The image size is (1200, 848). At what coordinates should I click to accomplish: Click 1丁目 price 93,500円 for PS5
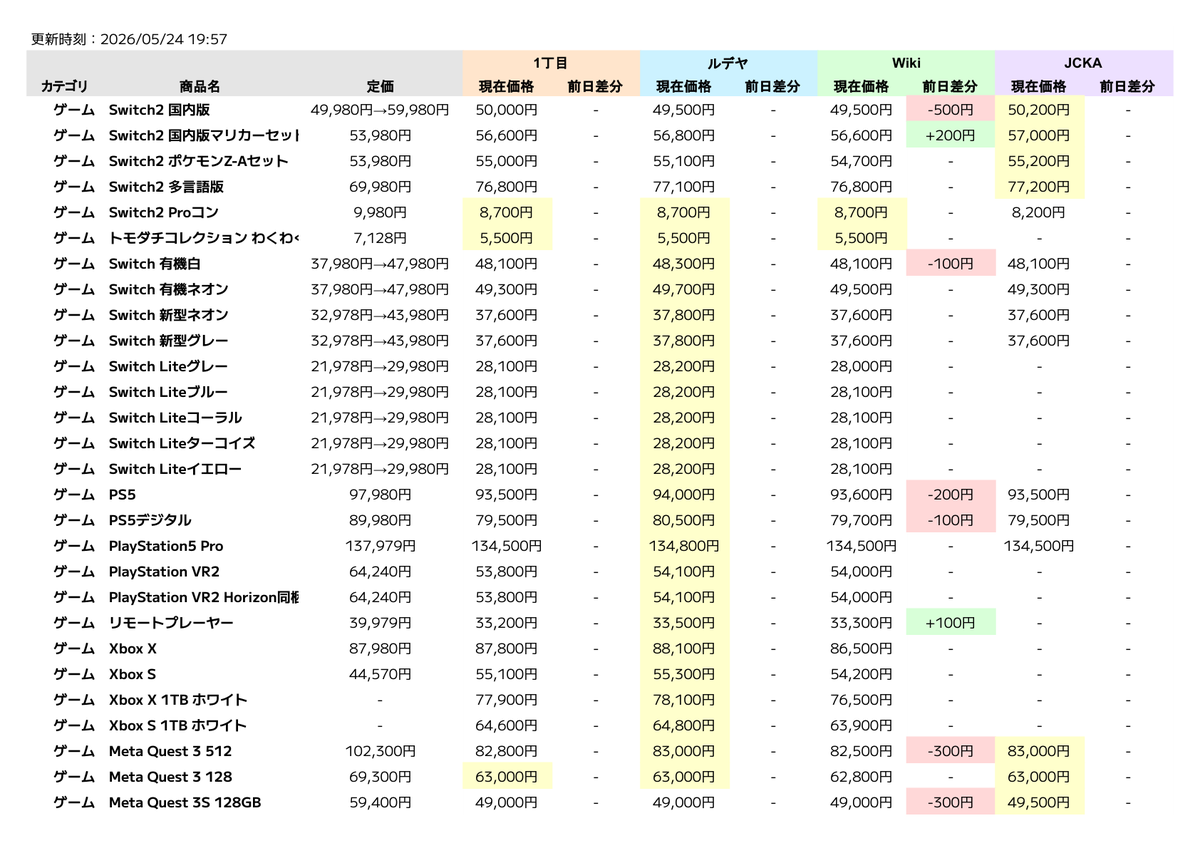tap(506, 495)
